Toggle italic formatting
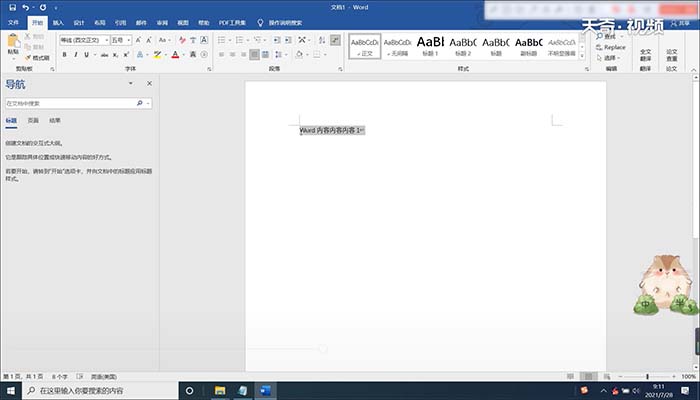Viewport: 700px width, 400px height. [x=75, y=54]
